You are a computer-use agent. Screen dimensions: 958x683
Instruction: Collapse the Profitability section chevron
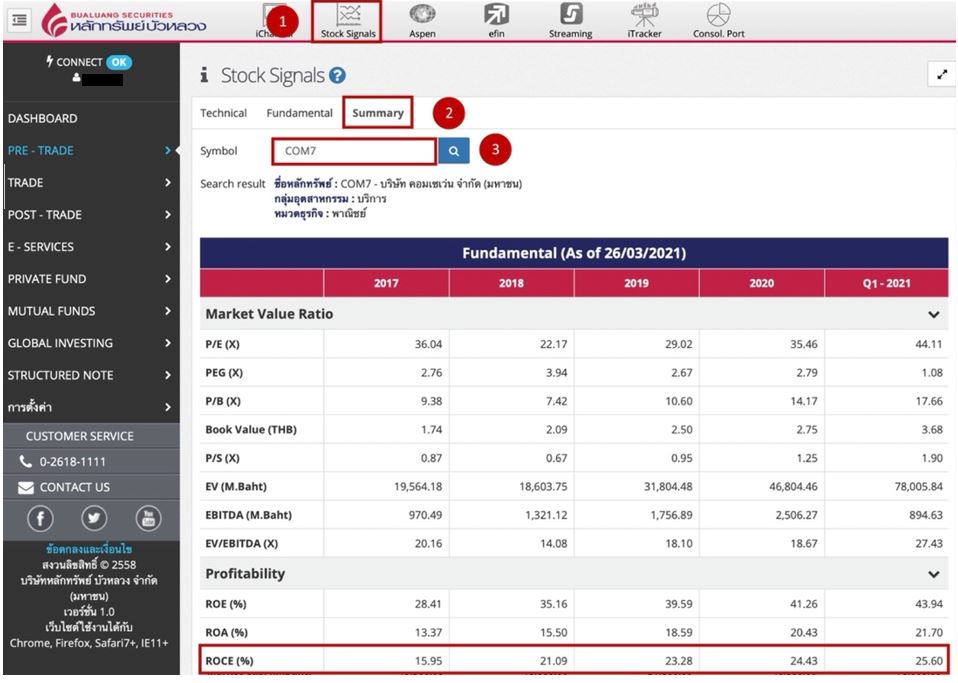point(934,574)
